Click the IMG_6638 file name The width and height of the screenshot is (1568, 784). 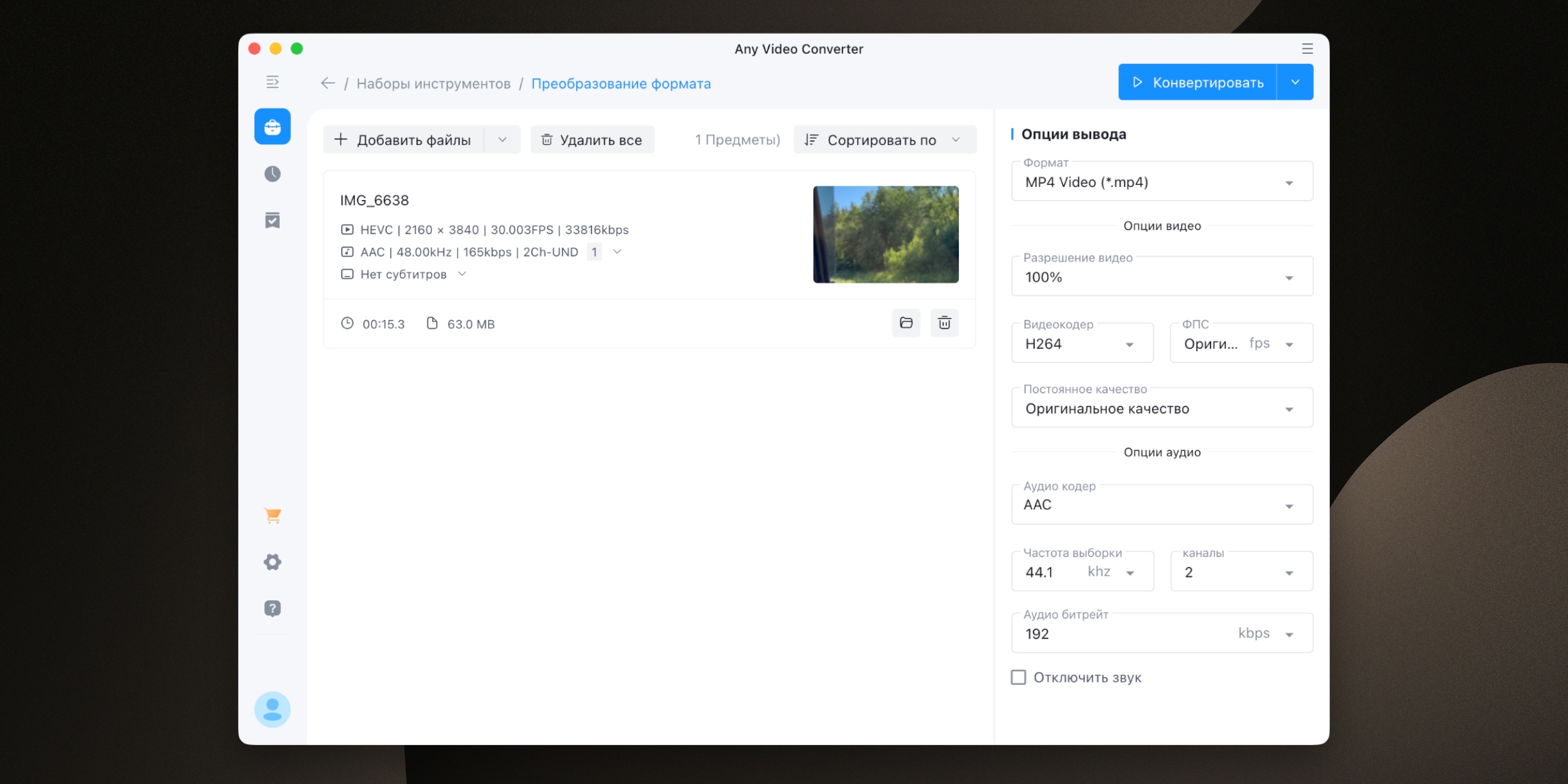(374, 200)
